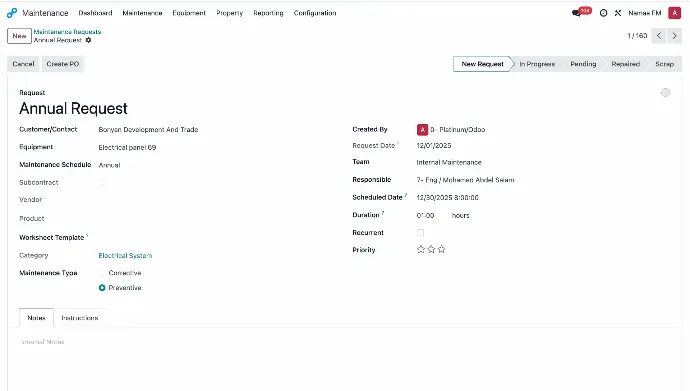Image resolution: width=690 pixels, height=391 pixels.
Task: Open the Maintenance top menu
Action: [x=142, y=13]
